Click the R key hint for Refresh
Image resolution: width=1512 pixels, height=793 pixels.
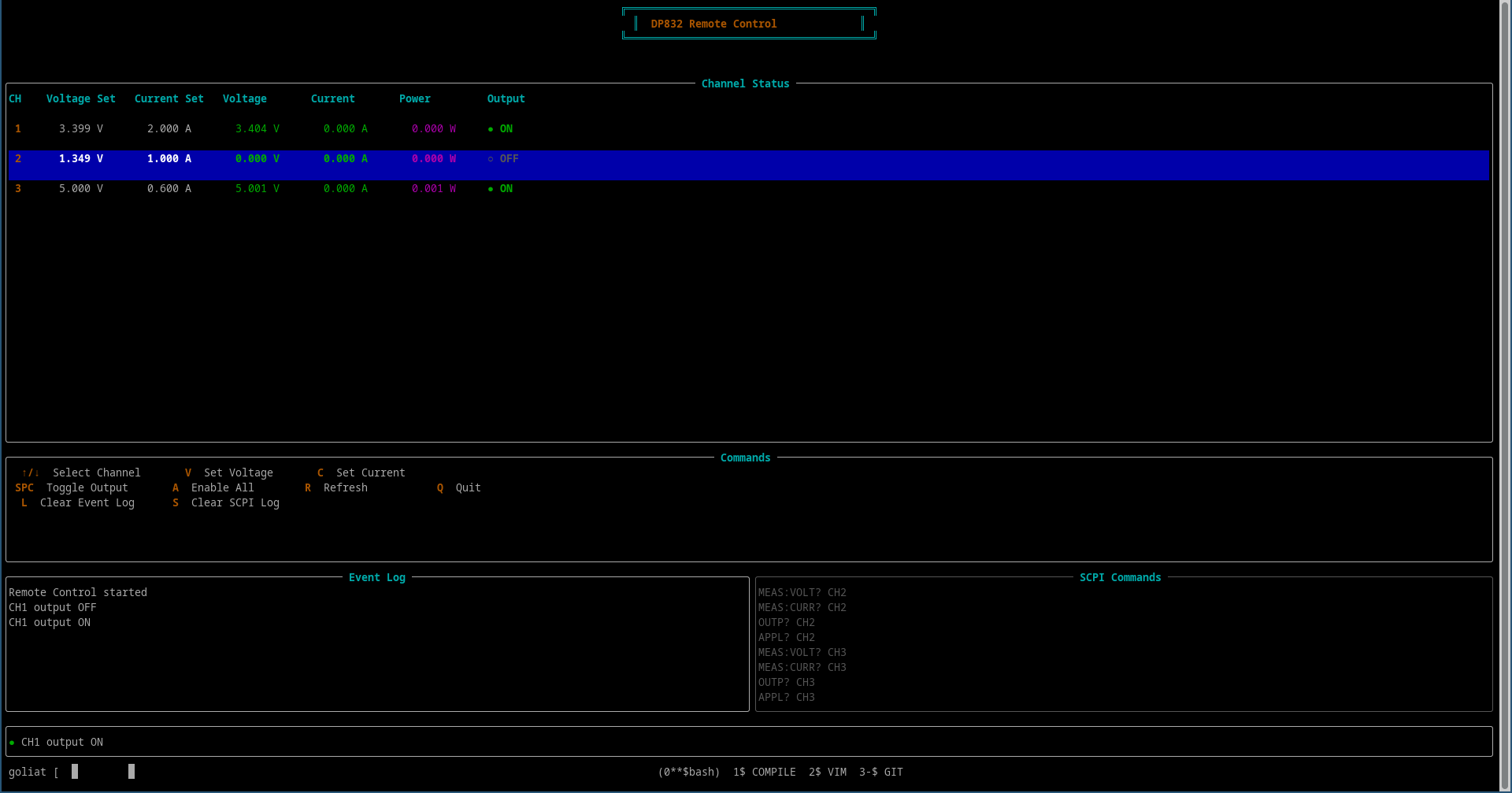tap(308, 488)
